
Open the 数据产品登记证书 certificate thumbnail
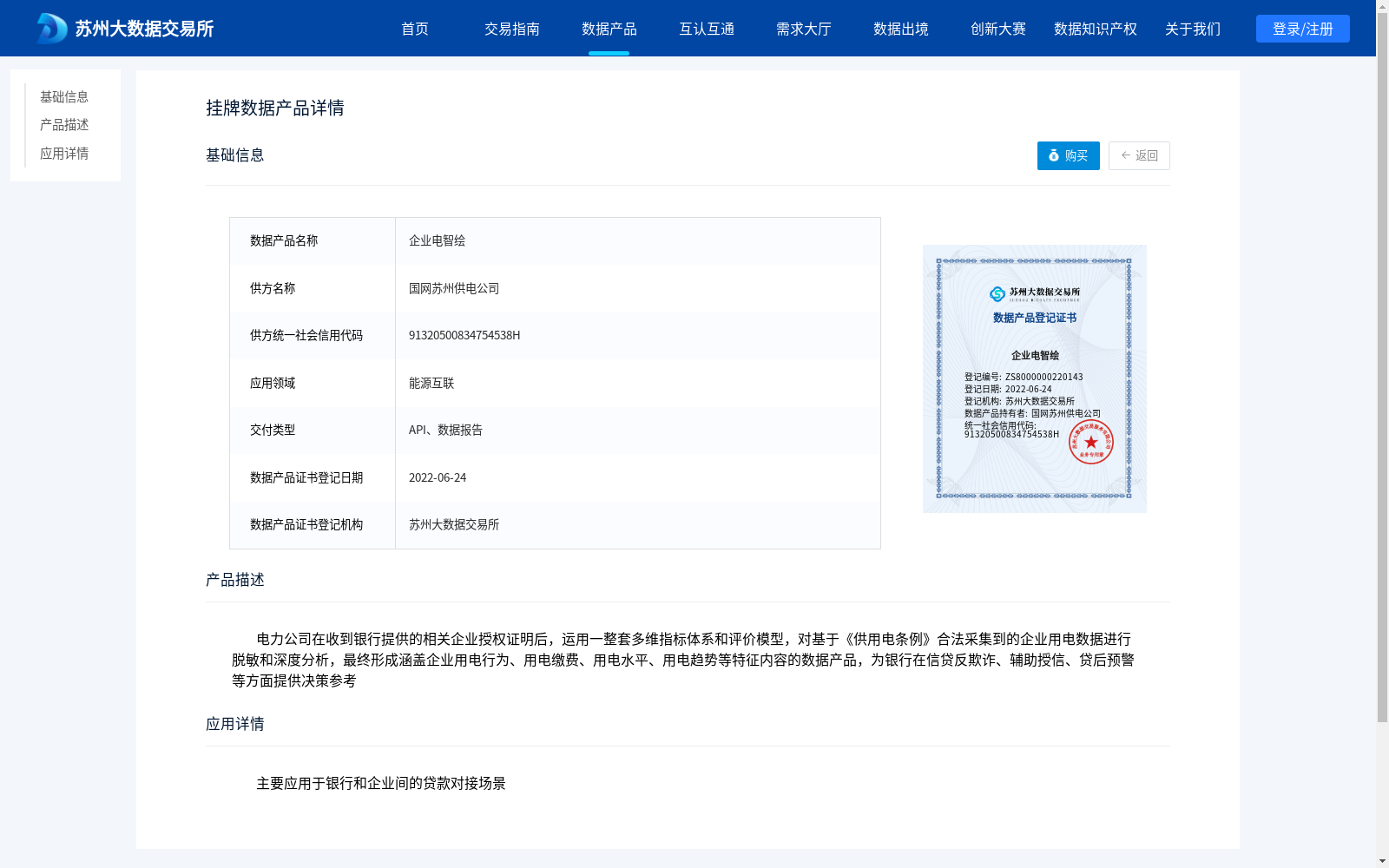(x=1035, y=378)
